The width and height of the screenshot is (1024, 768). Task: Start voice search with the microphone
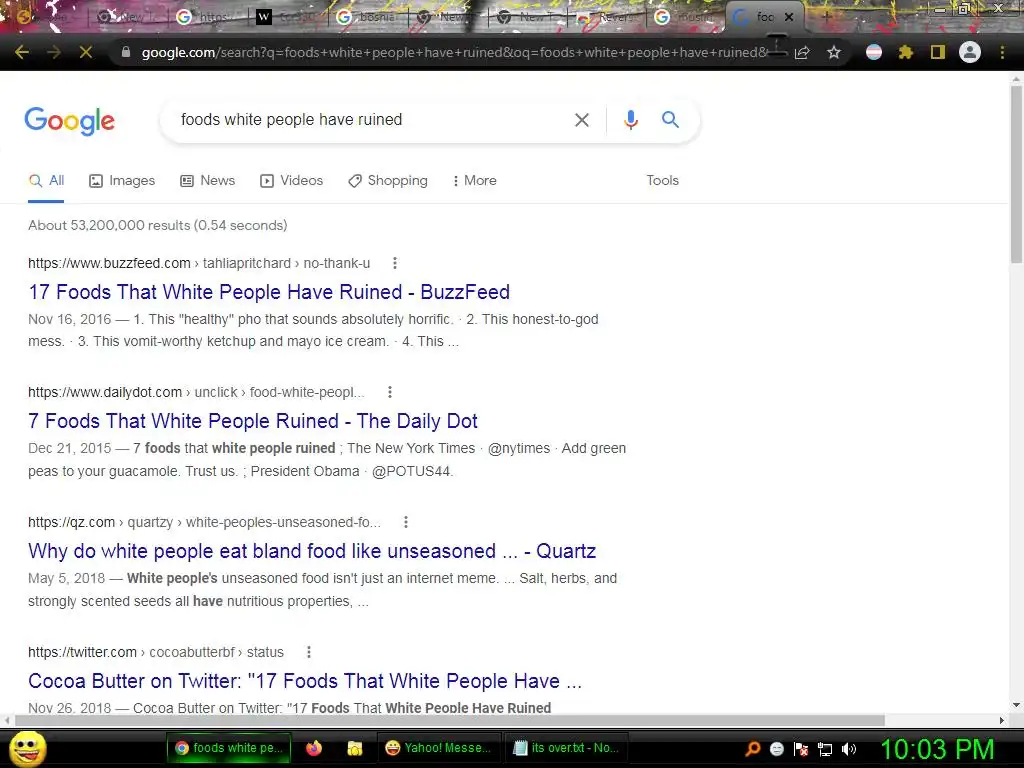pyautogui.click(x=630, y=120)
